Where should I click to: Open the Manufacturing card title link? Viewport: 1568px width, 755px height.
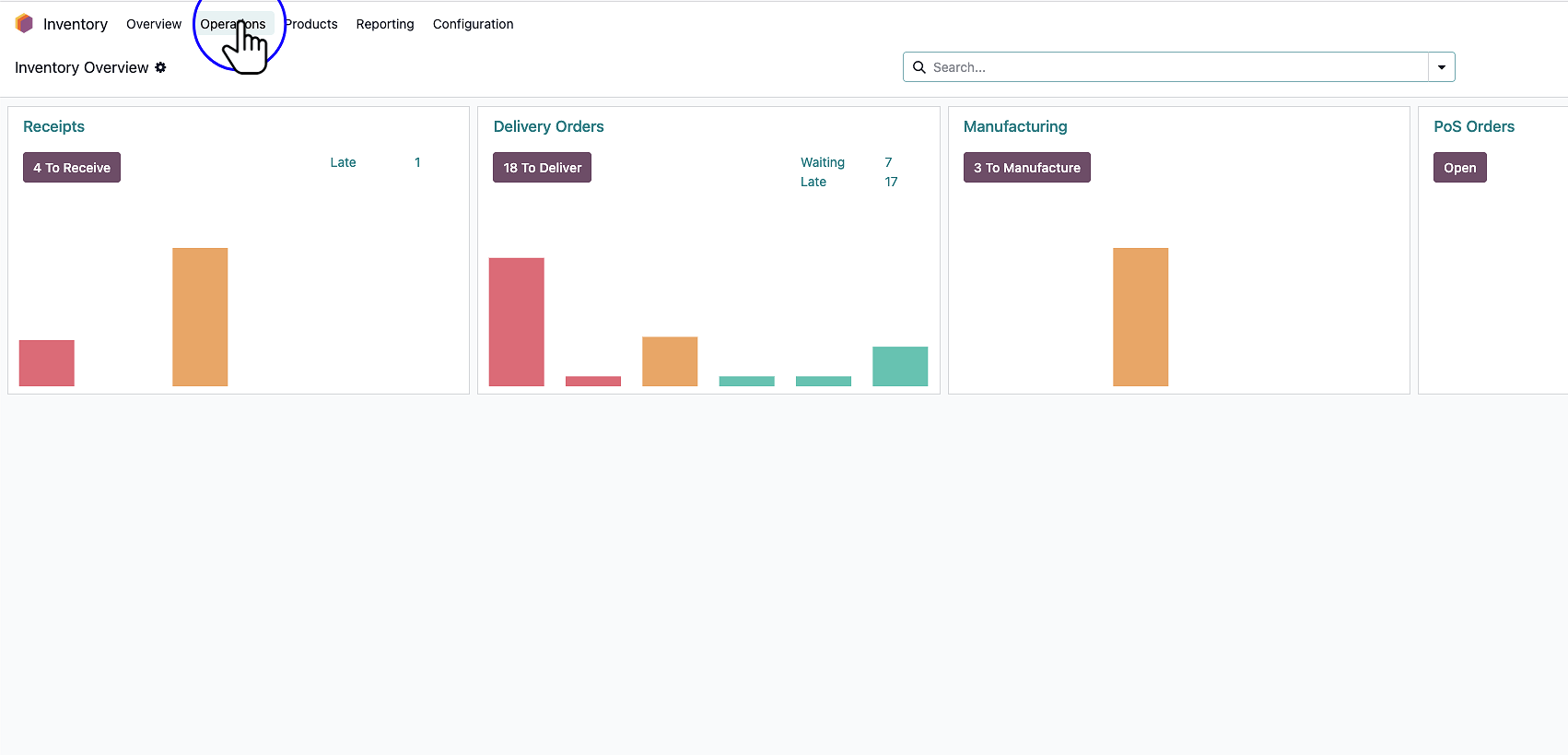click(1014, 126)
